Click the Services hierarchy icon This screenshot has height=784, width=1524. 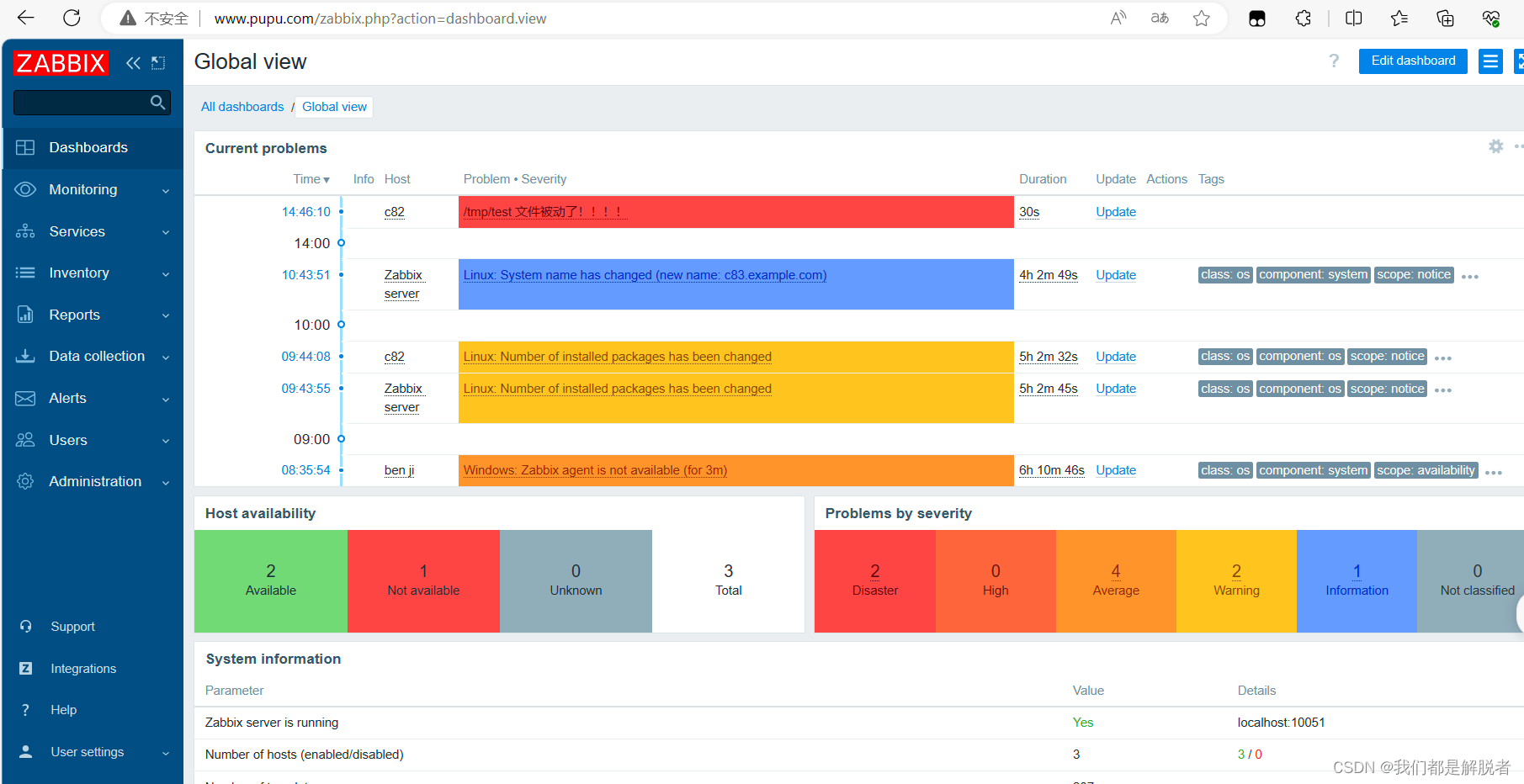pyautogui.click(x=25, y=231)
